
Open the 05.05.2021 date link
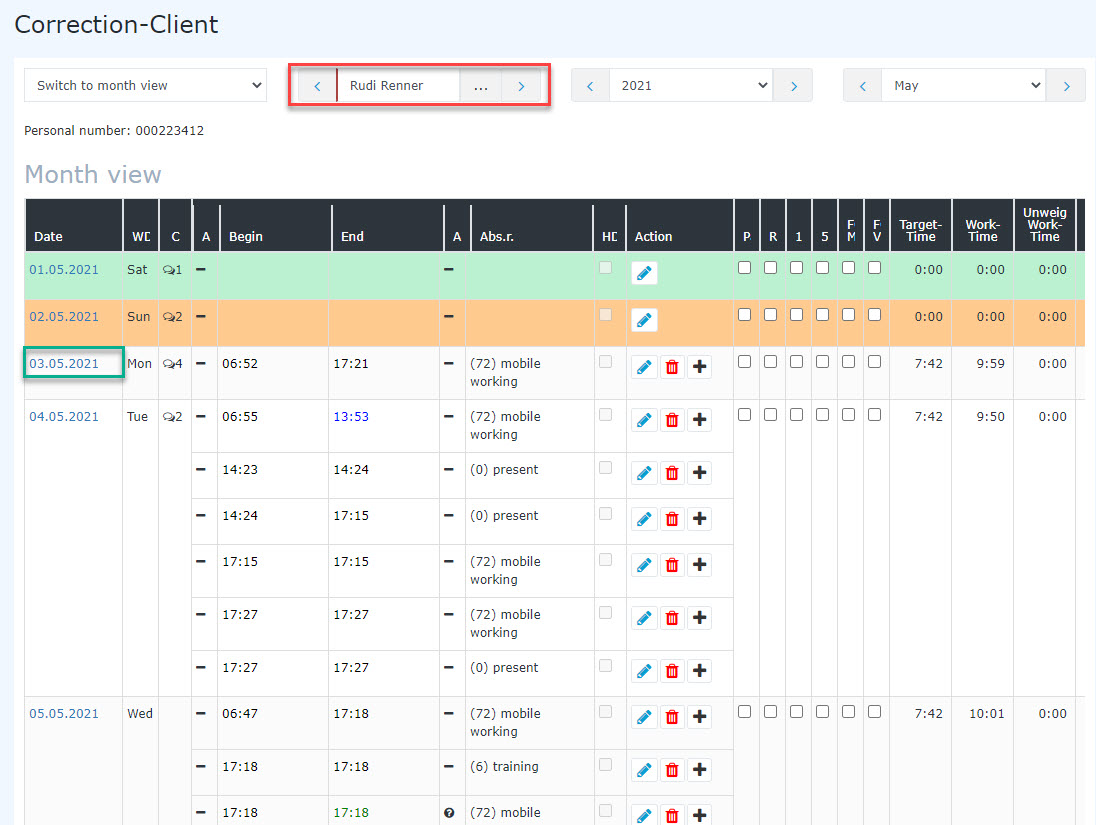[64, 714]
